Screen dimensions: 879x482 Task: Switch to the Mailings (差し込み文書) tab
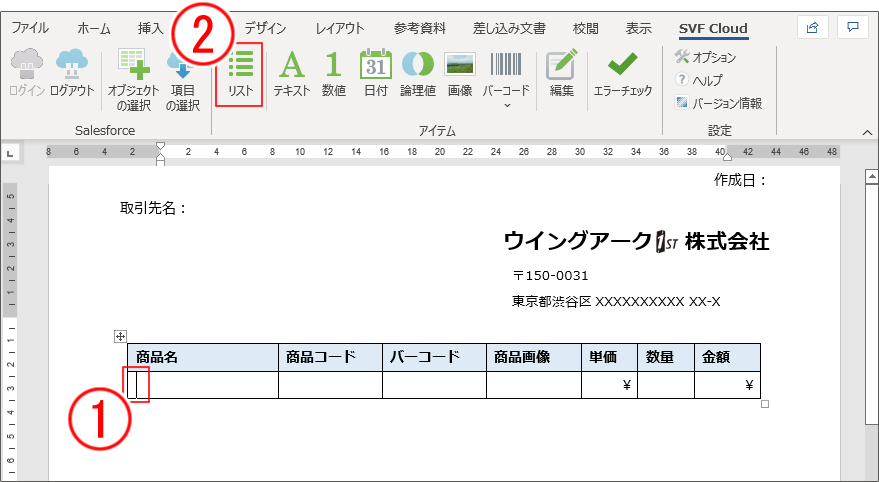tap(509, 28)
